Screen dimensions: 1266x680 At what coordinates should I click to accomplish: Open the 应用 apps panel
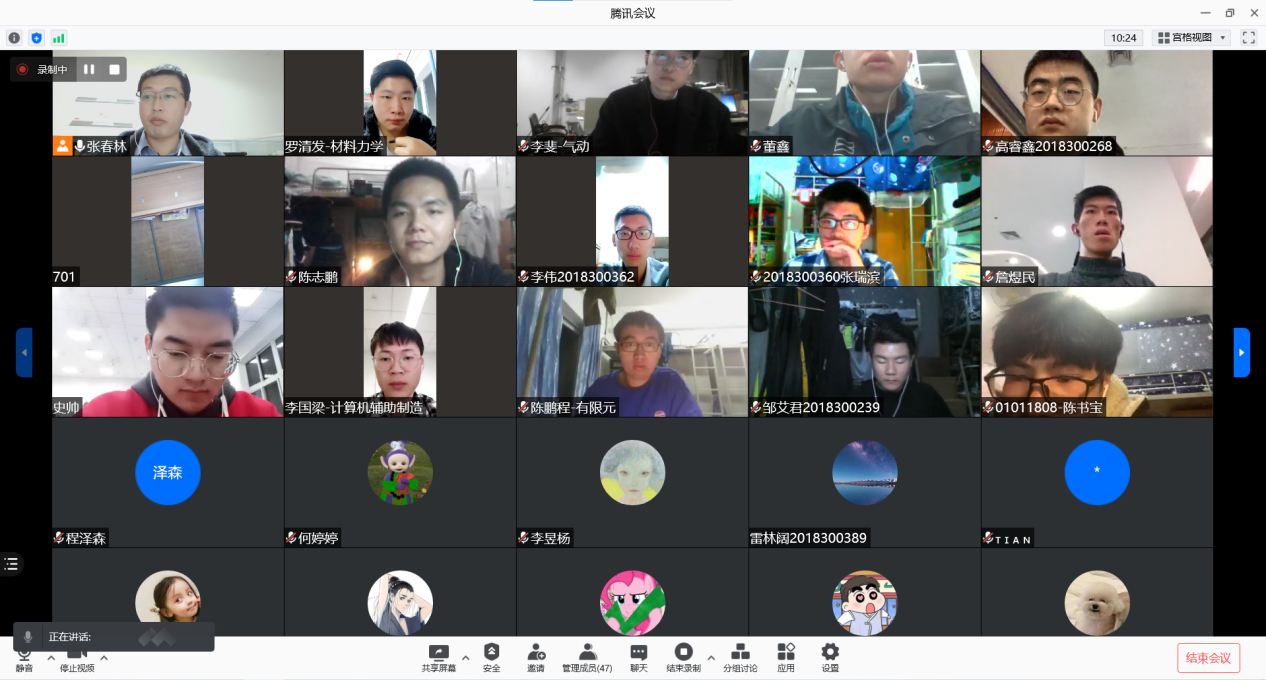[786, 656]
